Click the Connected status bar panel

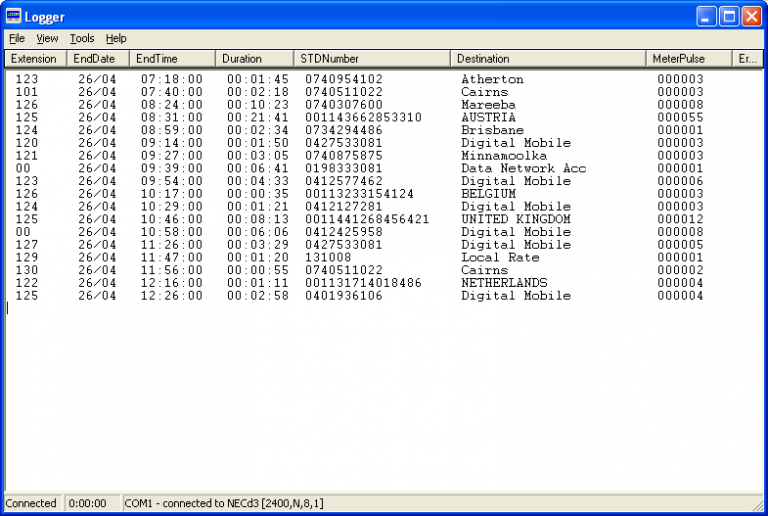pos(32,503)
